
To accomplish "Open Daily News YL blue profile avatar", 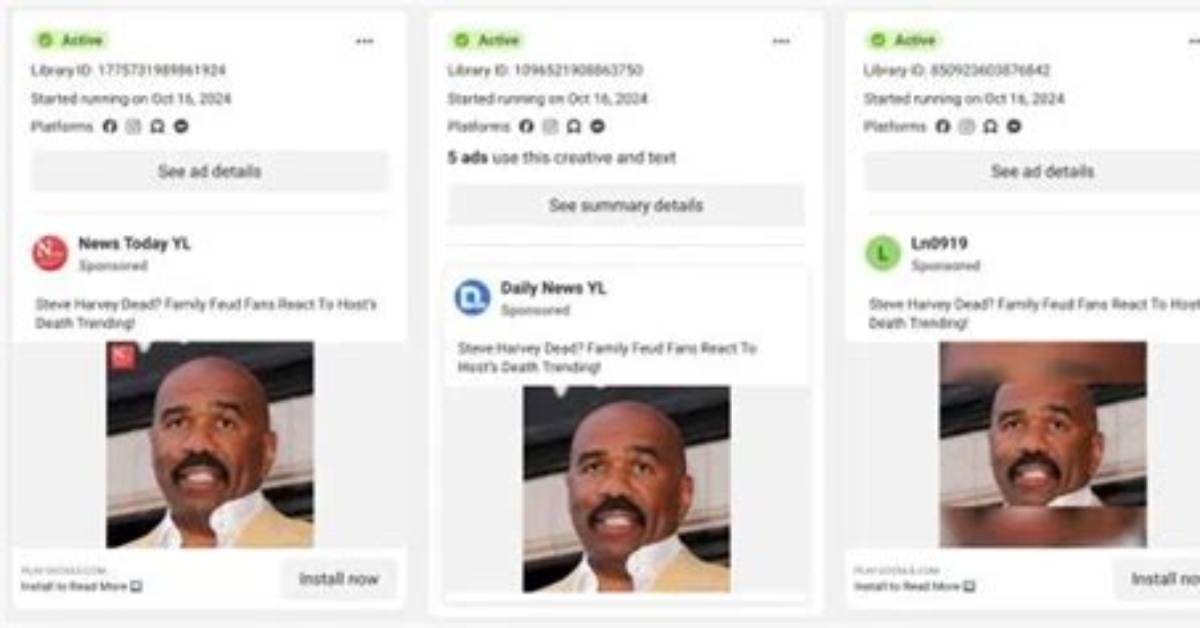I will (x=472, y=297).
